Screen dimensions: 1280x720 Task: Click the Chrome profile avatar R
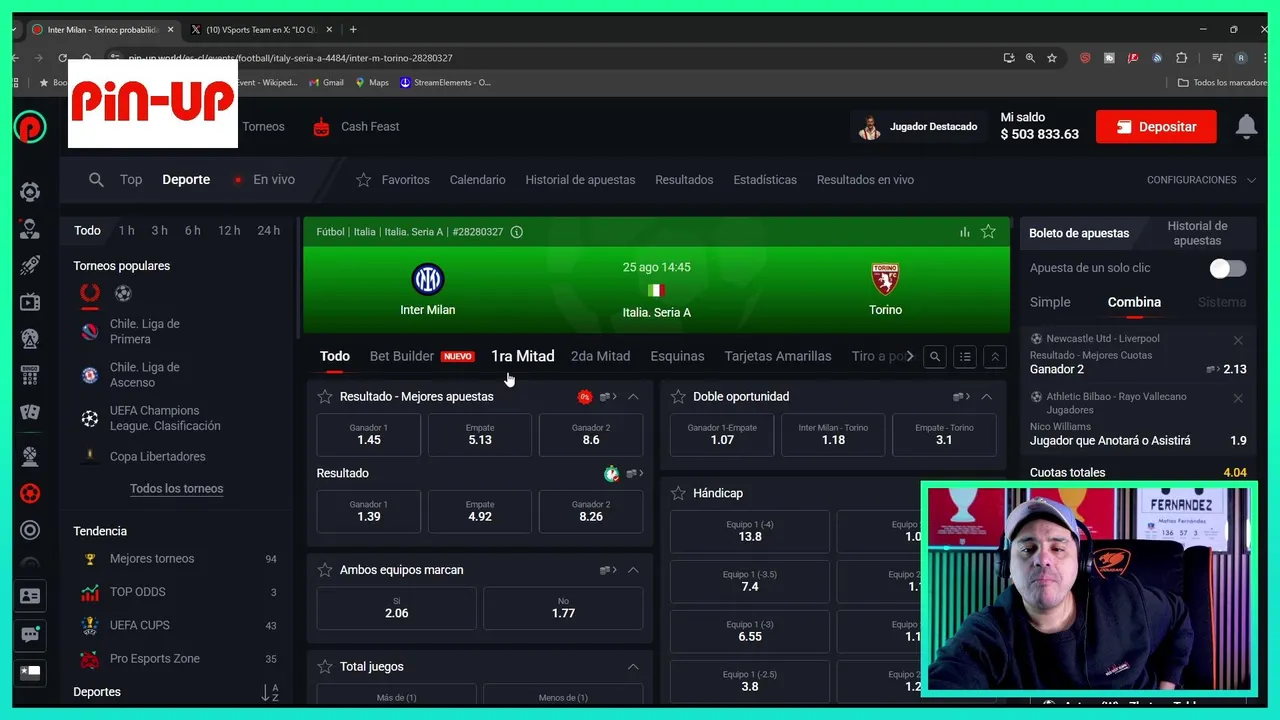tap(1241, 58)
